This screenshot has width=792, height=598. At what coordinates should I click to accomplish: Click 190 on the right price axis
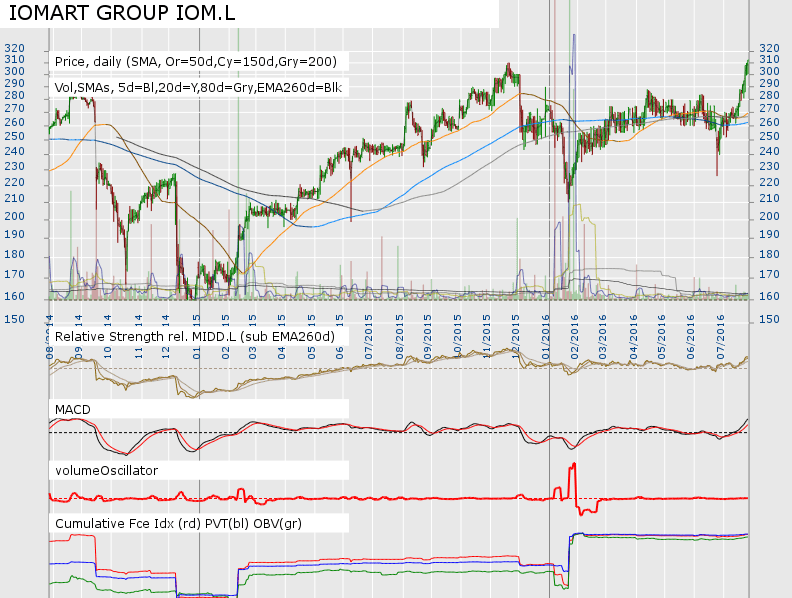769,234
